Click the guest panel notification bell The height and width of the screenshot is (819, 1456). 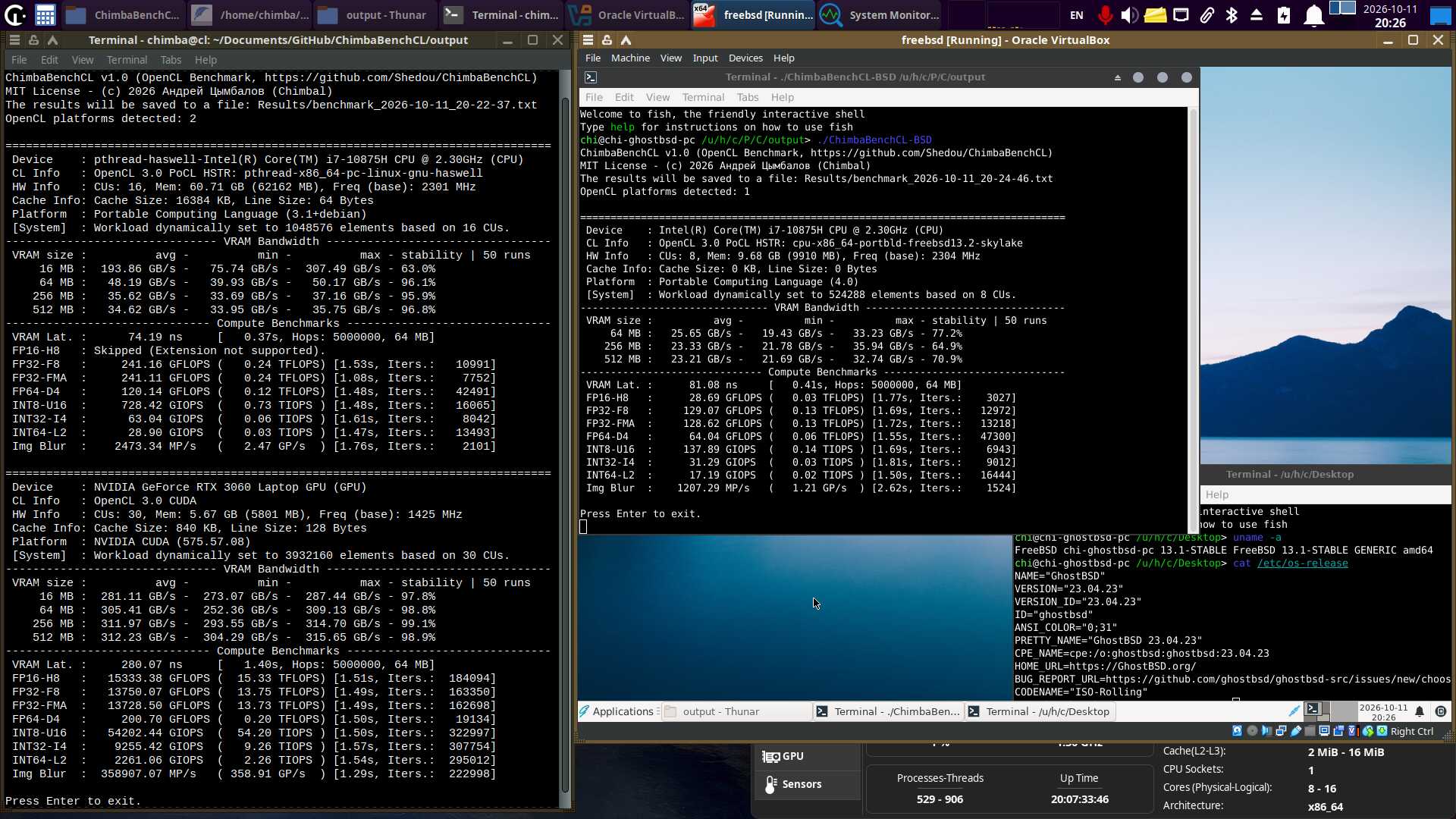tap(1420, 711)
